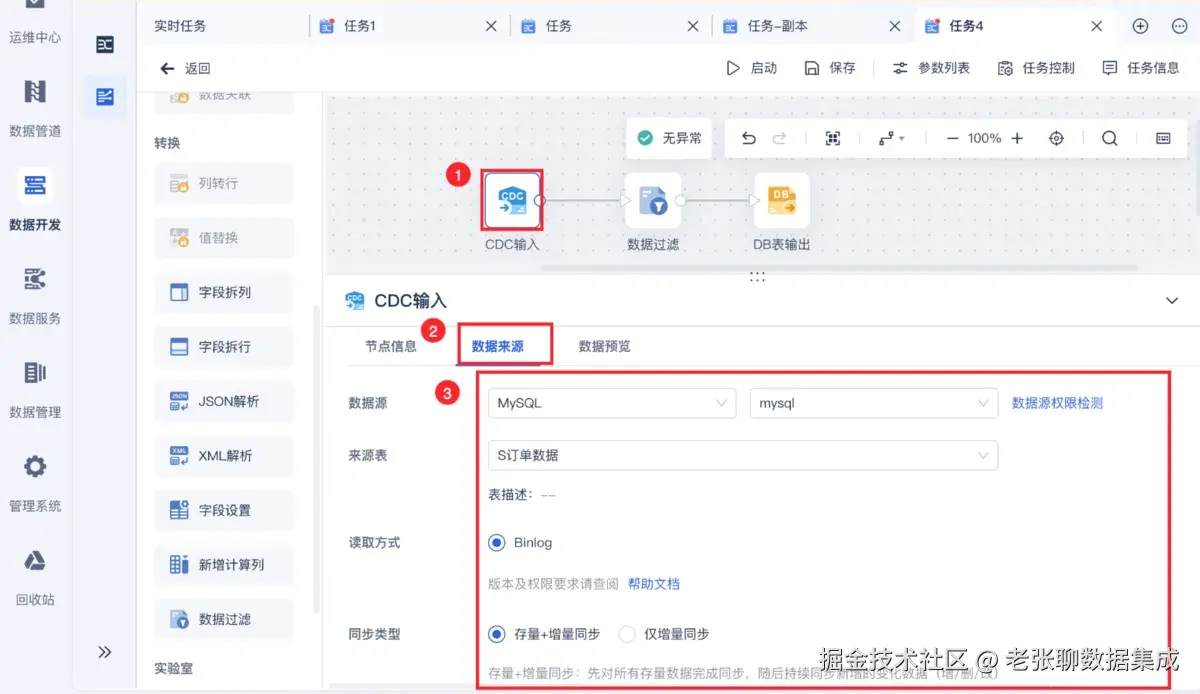Choose the 数据过滤 operator in palette
Image resolution: width=1200 pixels, height=694 pixels.
point(224,620)
